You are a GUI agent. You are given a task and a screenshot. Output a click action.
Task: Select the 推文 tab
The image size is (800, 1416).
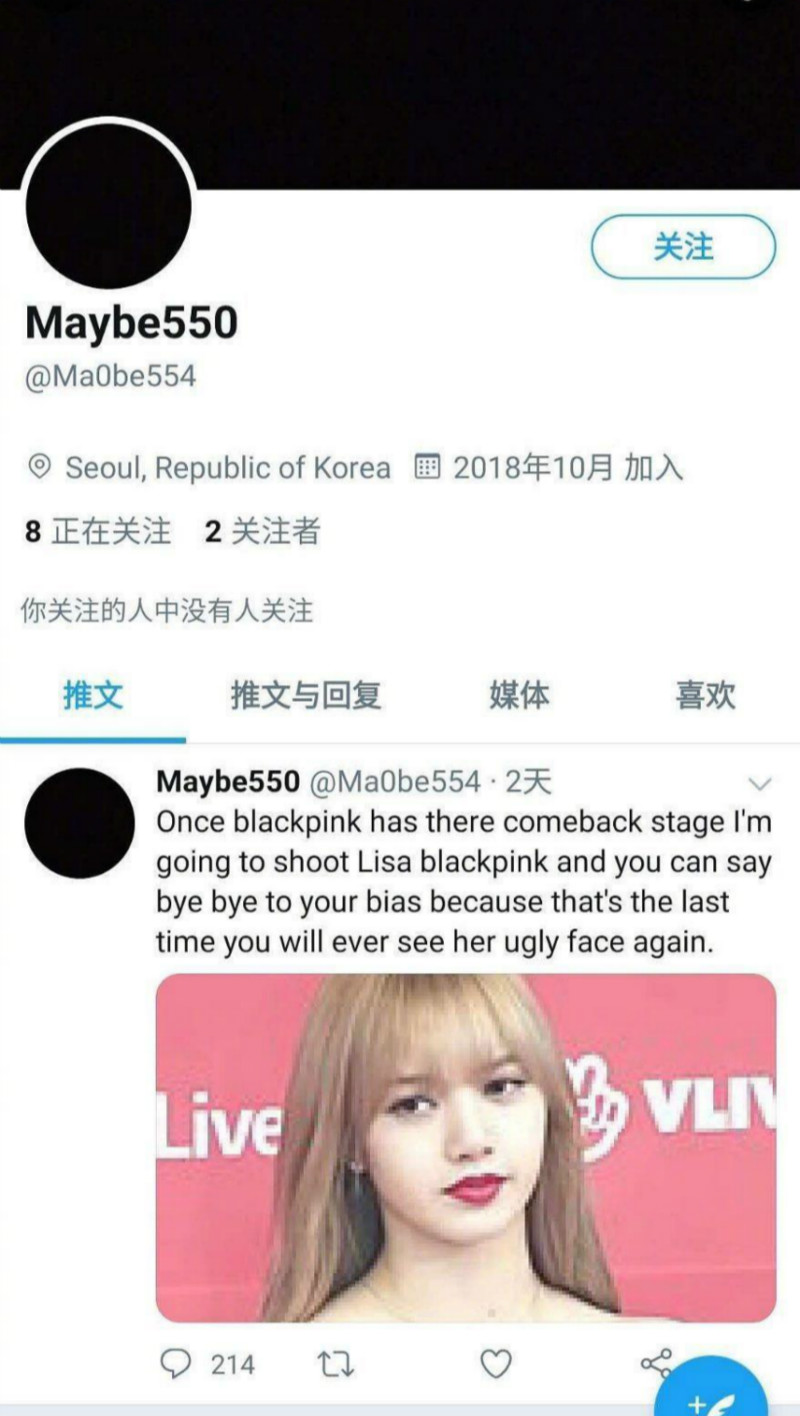[93, 695]
